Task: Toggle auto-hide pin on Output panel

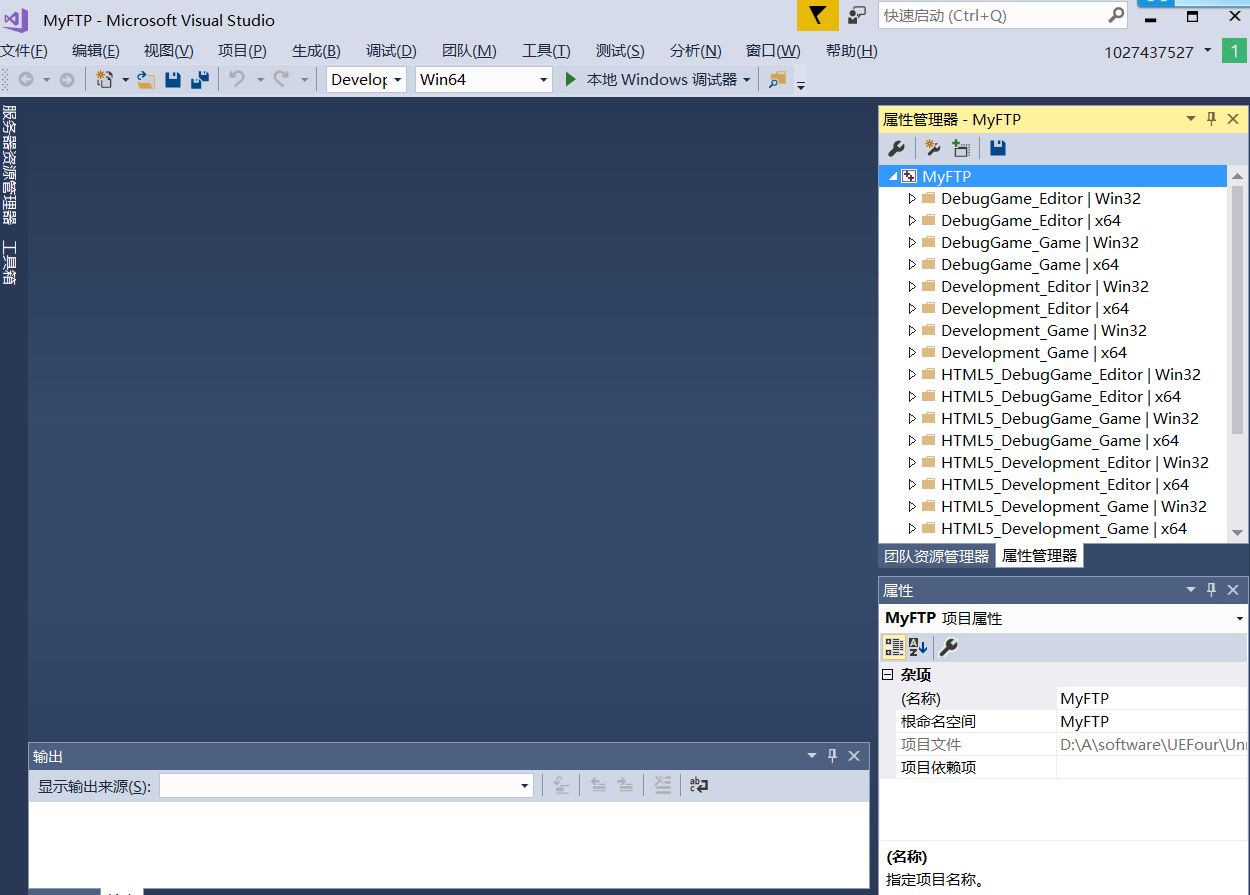Action: [833, 756]
